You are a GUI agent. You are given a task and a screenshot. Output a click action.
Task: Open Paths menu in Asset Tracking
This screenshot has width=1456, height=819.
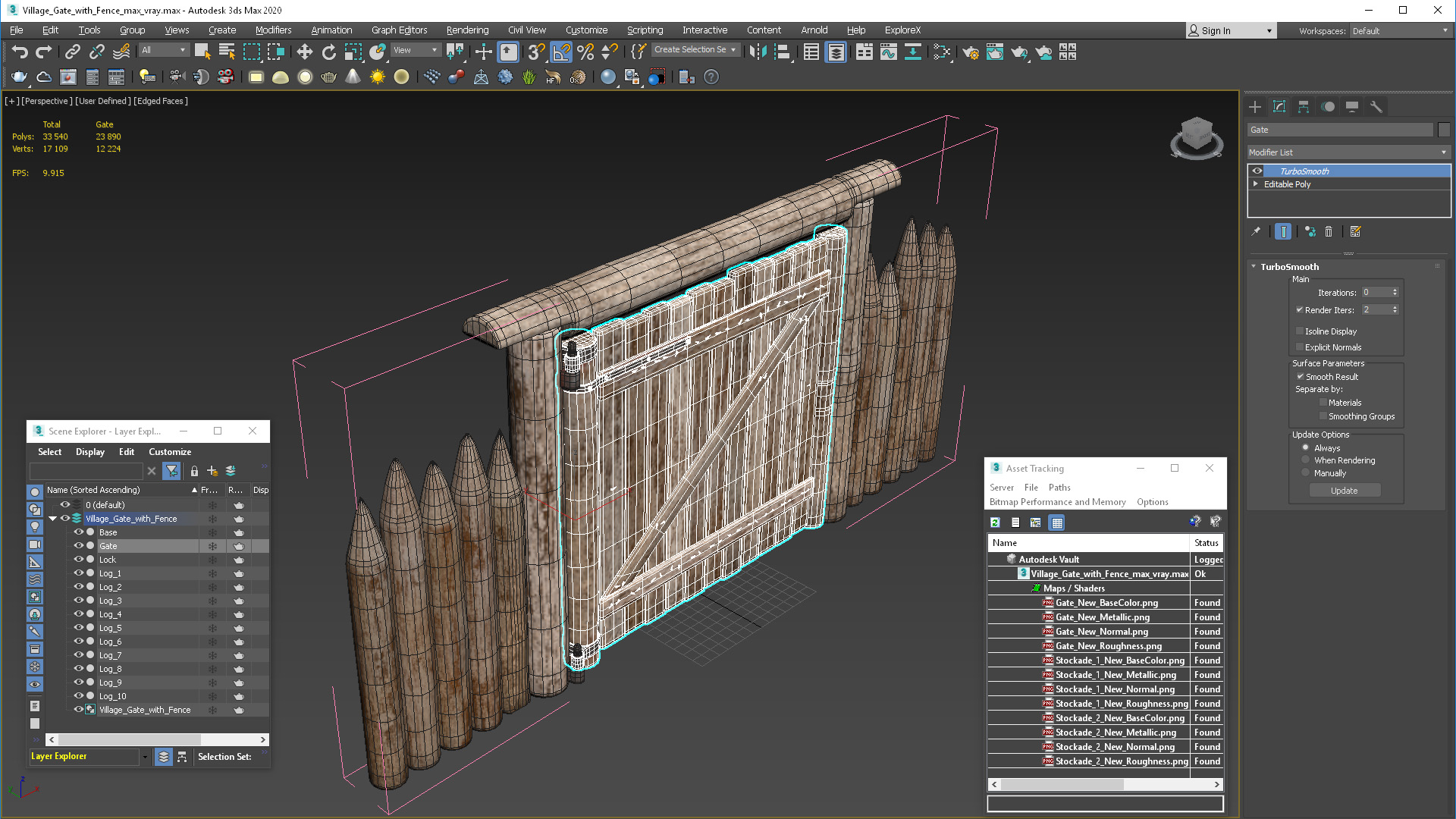(x=1059, y=488)
